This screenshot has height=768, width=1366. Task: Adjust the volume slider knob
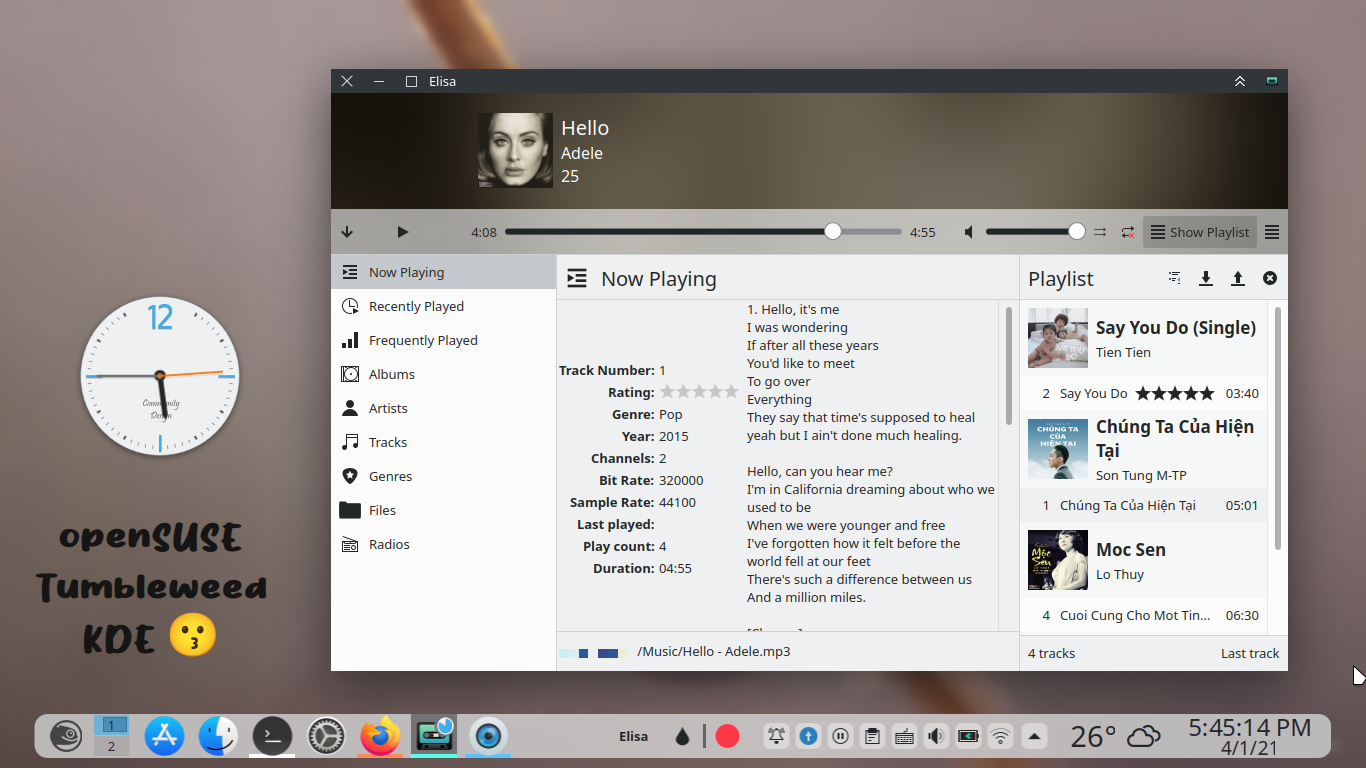click(1076, 232)
